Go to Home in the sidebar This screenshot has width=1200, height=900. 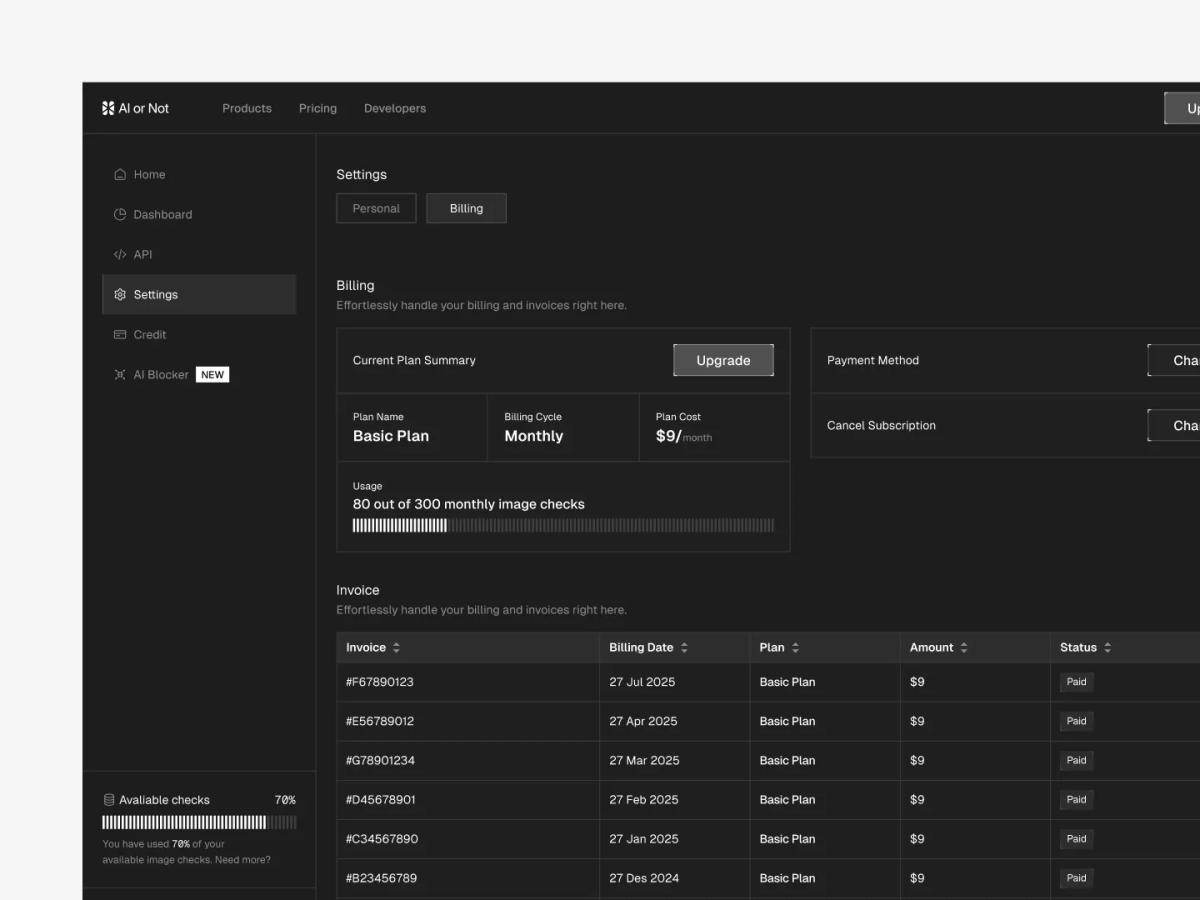coord(199,174)
